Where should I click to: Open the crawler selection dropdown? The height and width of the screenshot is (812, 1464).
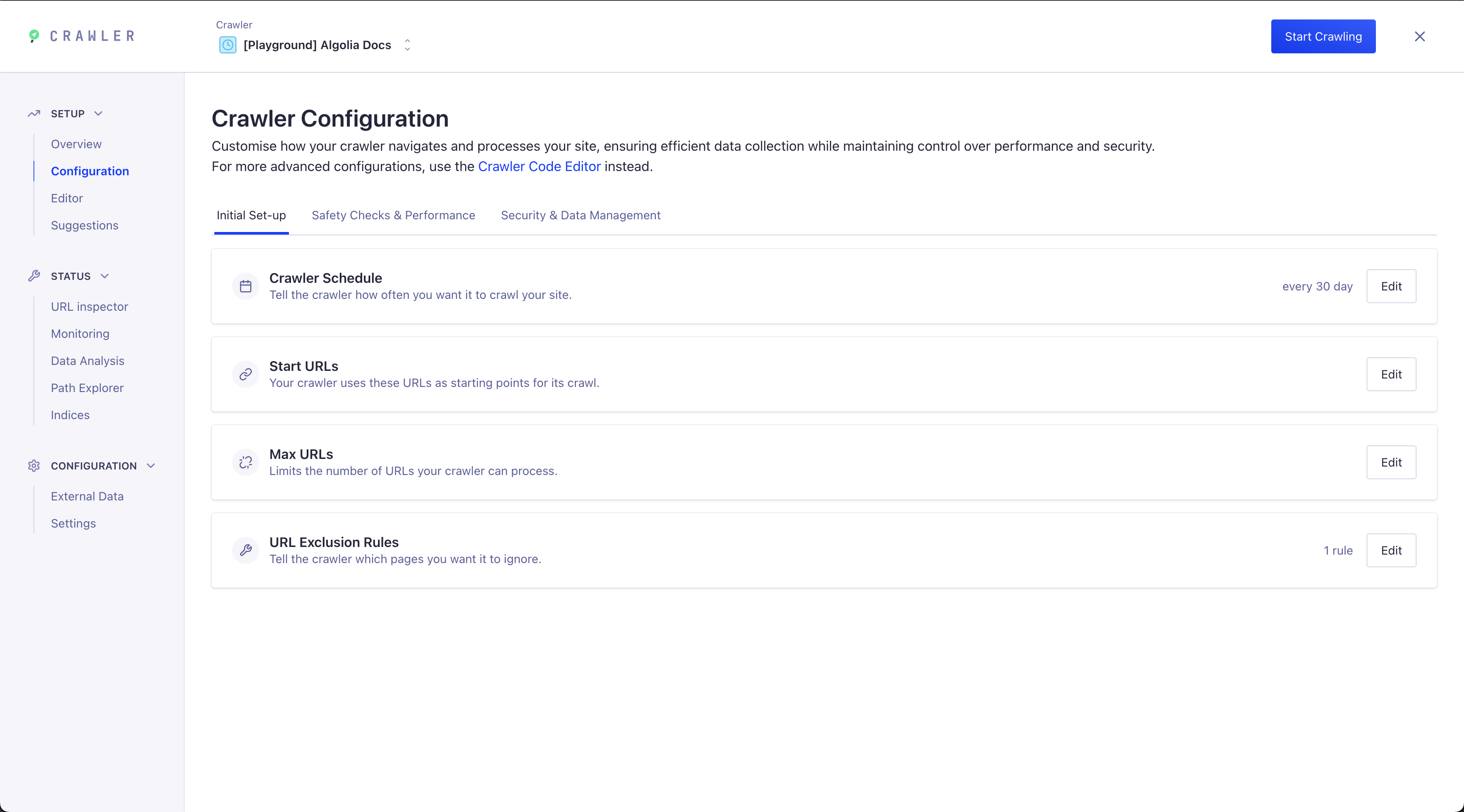(407, 45)
